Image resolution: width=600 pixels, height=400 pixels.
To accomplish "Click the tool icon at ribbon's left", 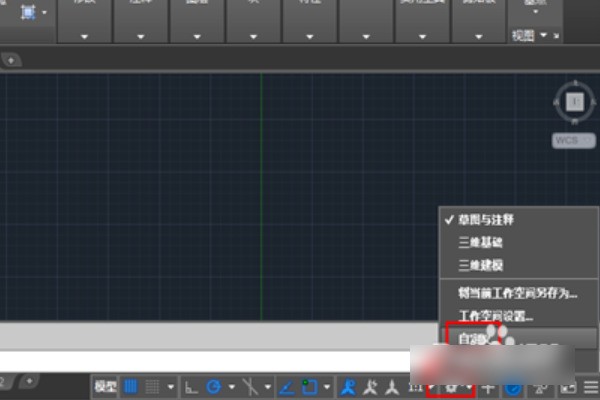I will [28, 13].
